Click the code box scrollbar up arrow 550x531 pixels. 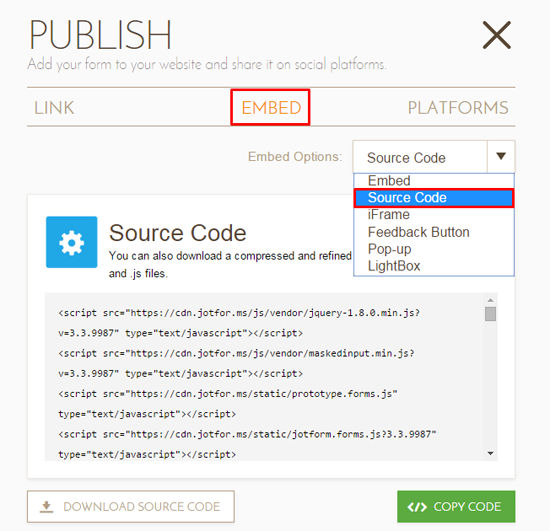[x=490, y=300]
